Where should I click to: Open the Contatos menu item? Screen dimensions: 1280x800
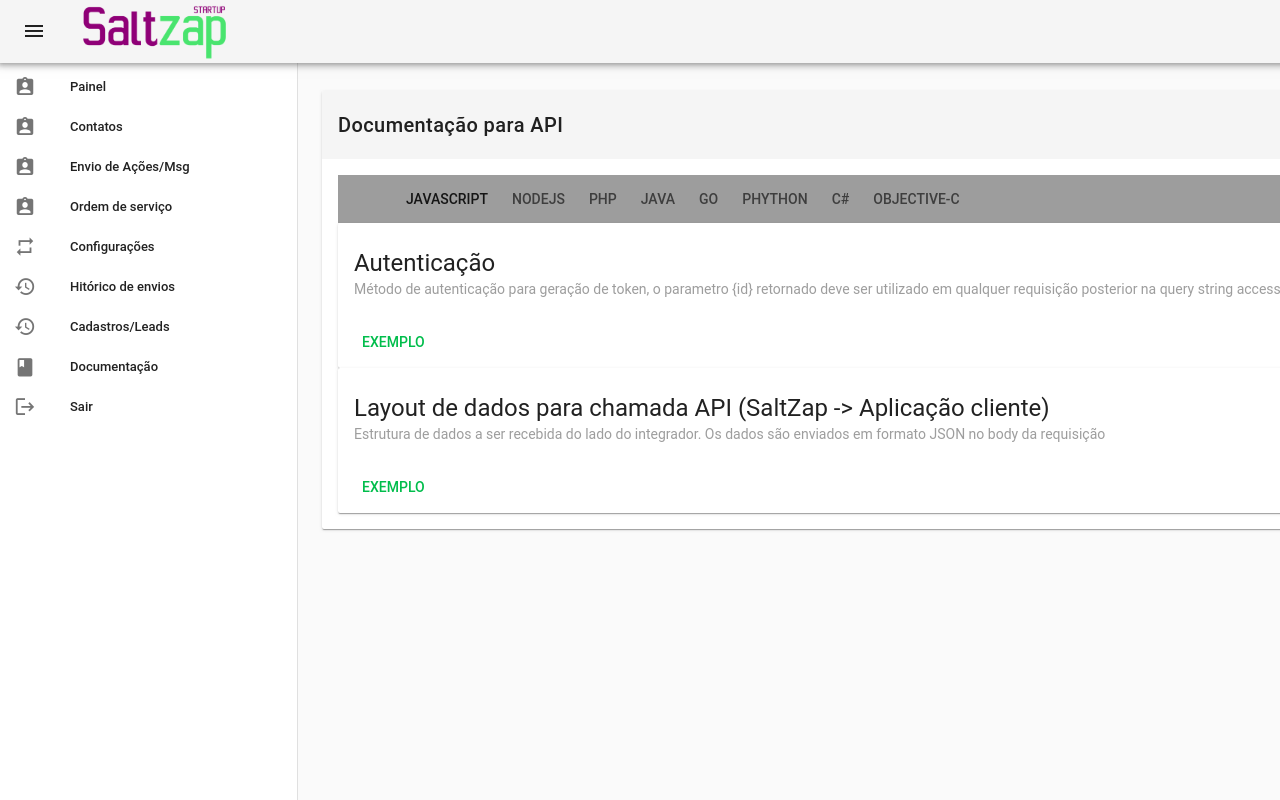coord(96,127)
